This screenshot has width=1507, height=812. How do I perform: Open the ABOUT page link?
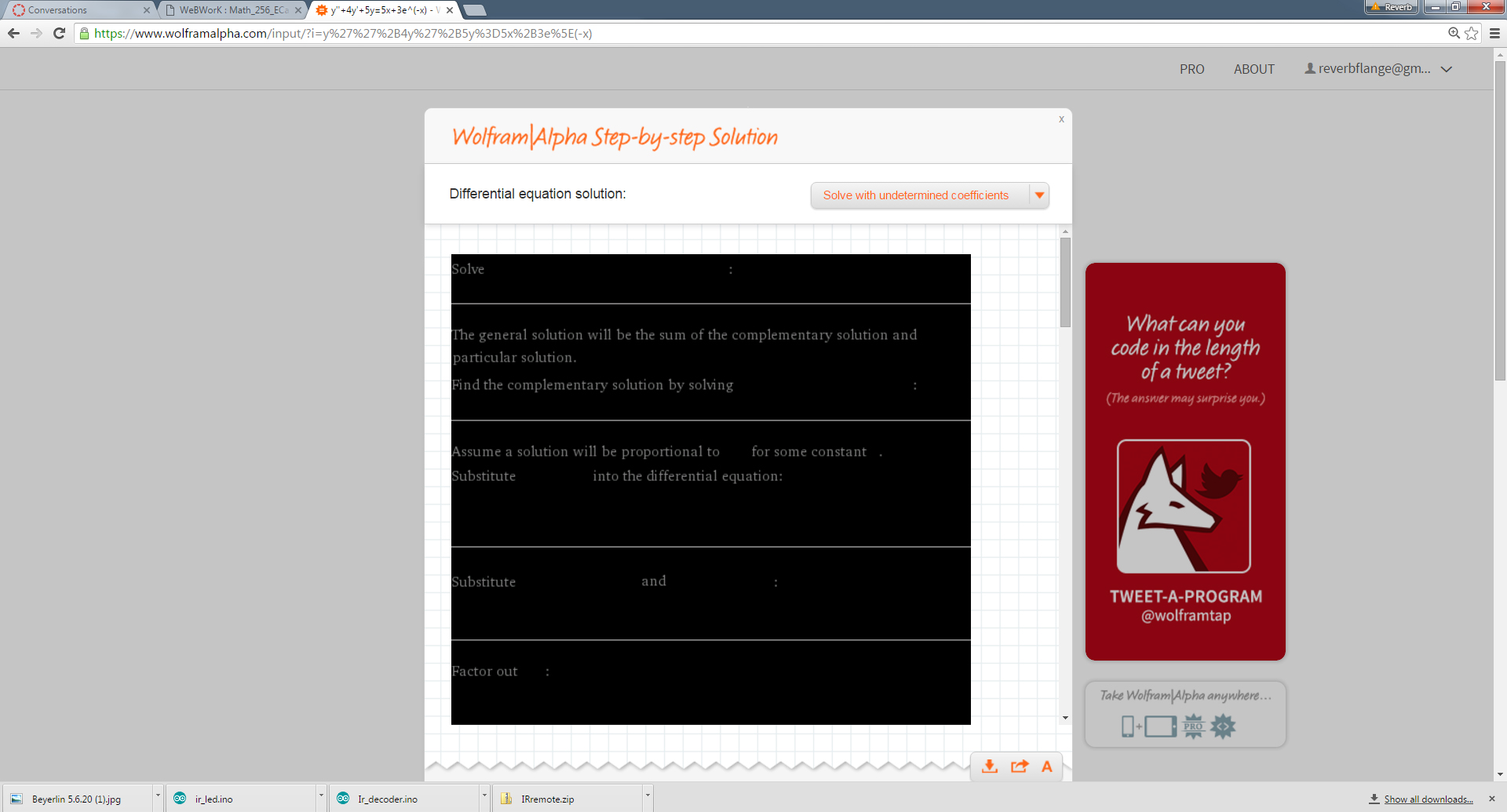pyautogui.click(x=1253, y=69)
